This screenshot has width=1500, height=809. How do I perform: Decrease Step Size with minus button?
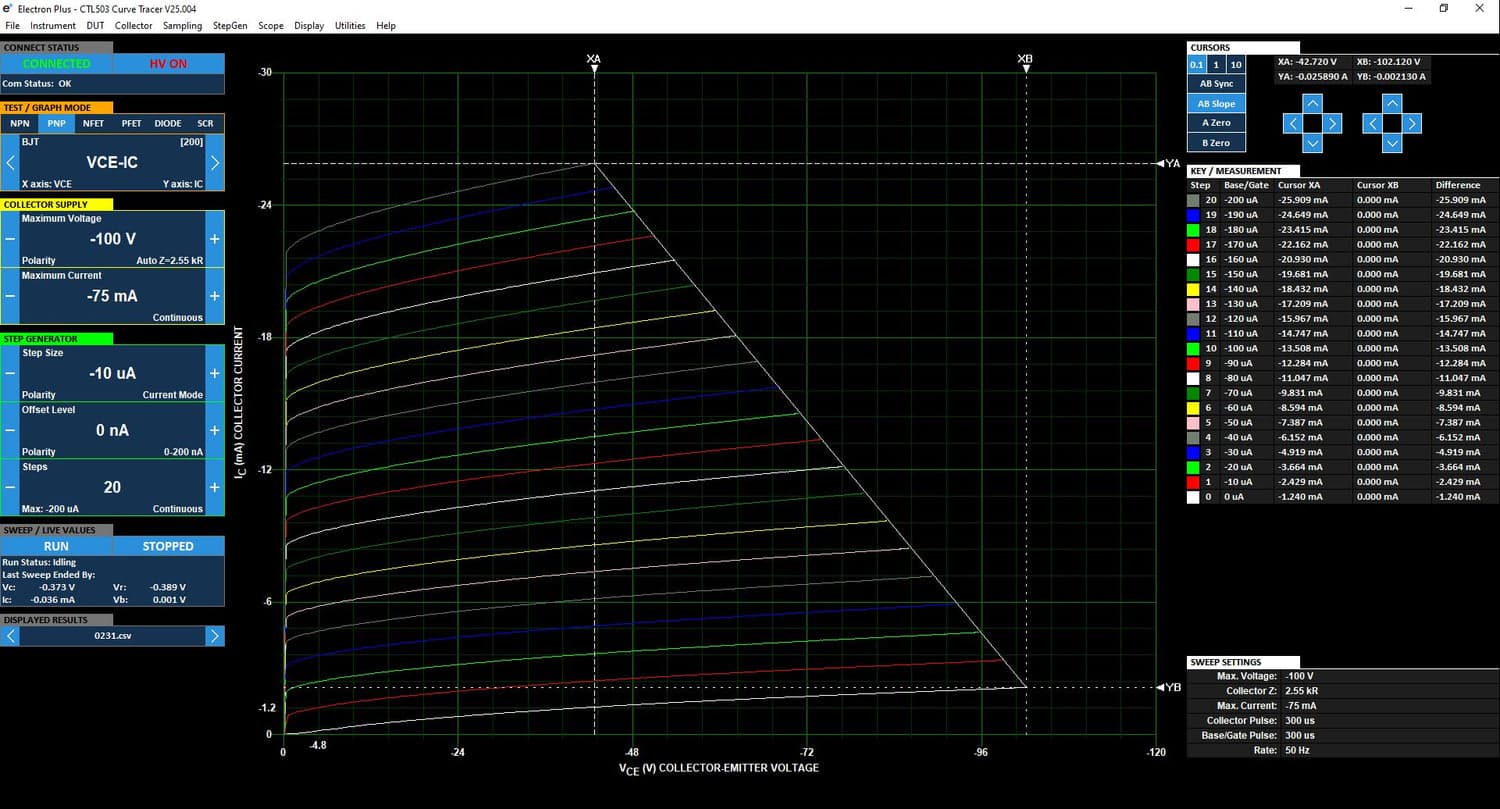click(10, 373)
